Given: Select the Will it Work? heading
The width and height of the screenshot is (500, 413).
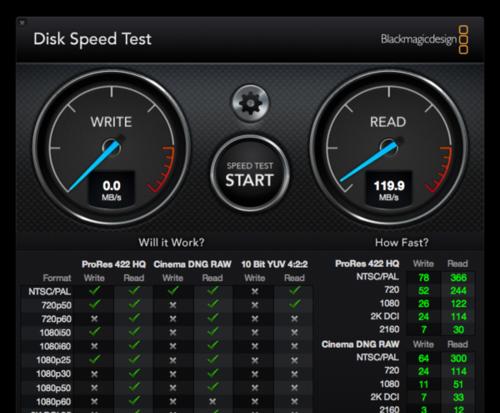Looking at the screenshot, I should [x=171, y=242].
